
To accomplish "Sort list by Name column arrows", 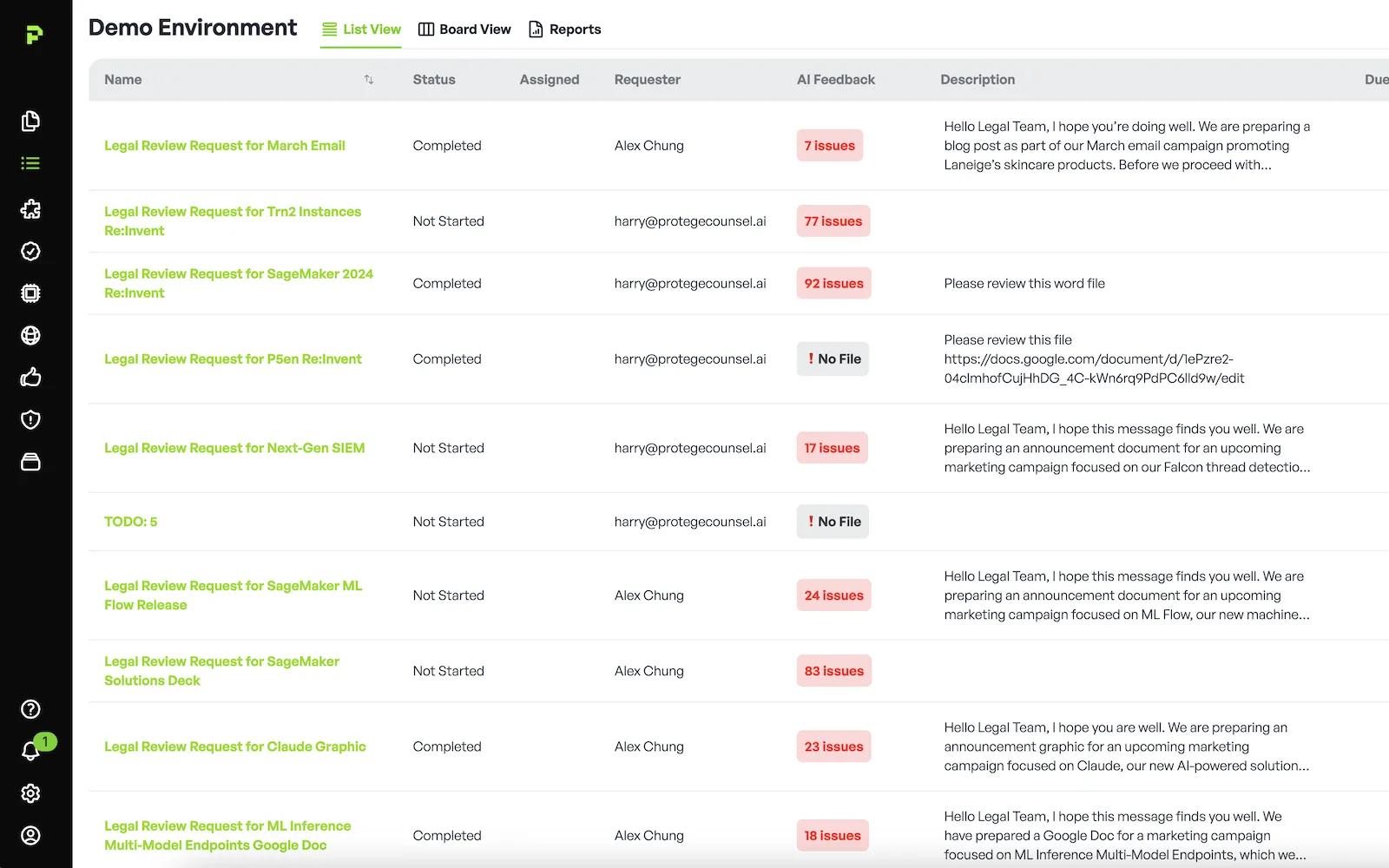I will tap(369, 80).
